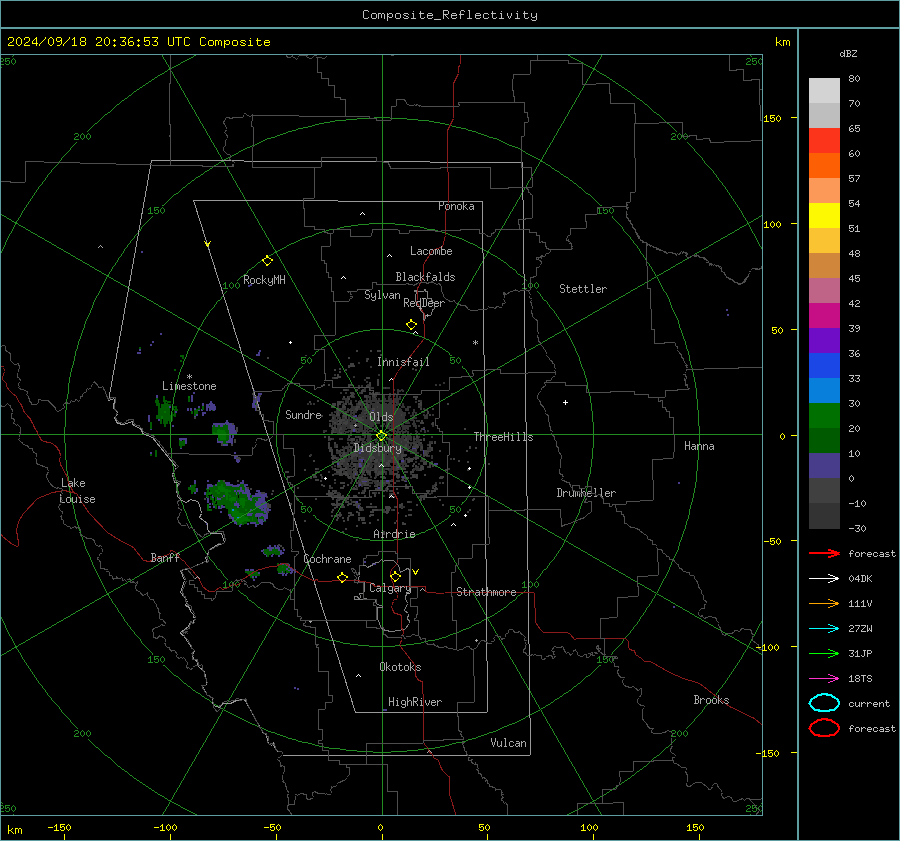Click the Lacombe label
900x841 pixels.
[431, 251]
